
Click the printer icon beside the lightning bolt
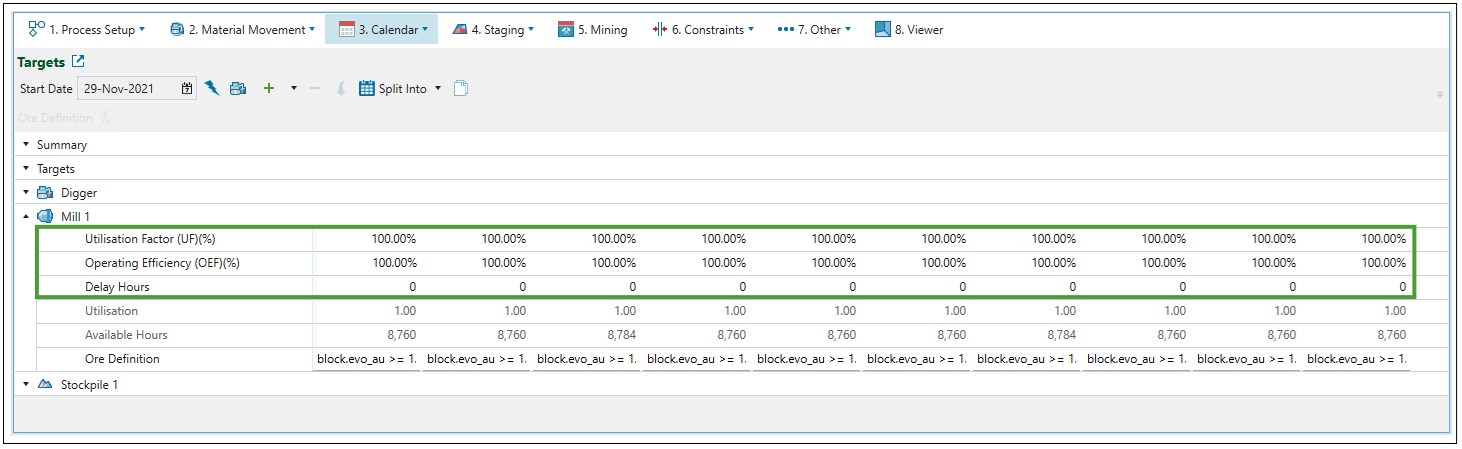click(238, 88)
